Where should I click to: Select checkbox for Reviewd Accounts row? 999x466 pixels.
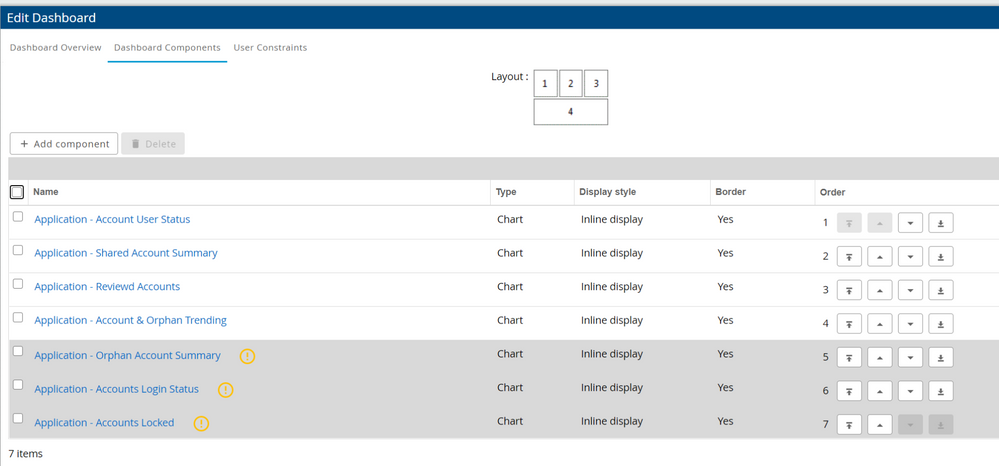click(18, 284)
